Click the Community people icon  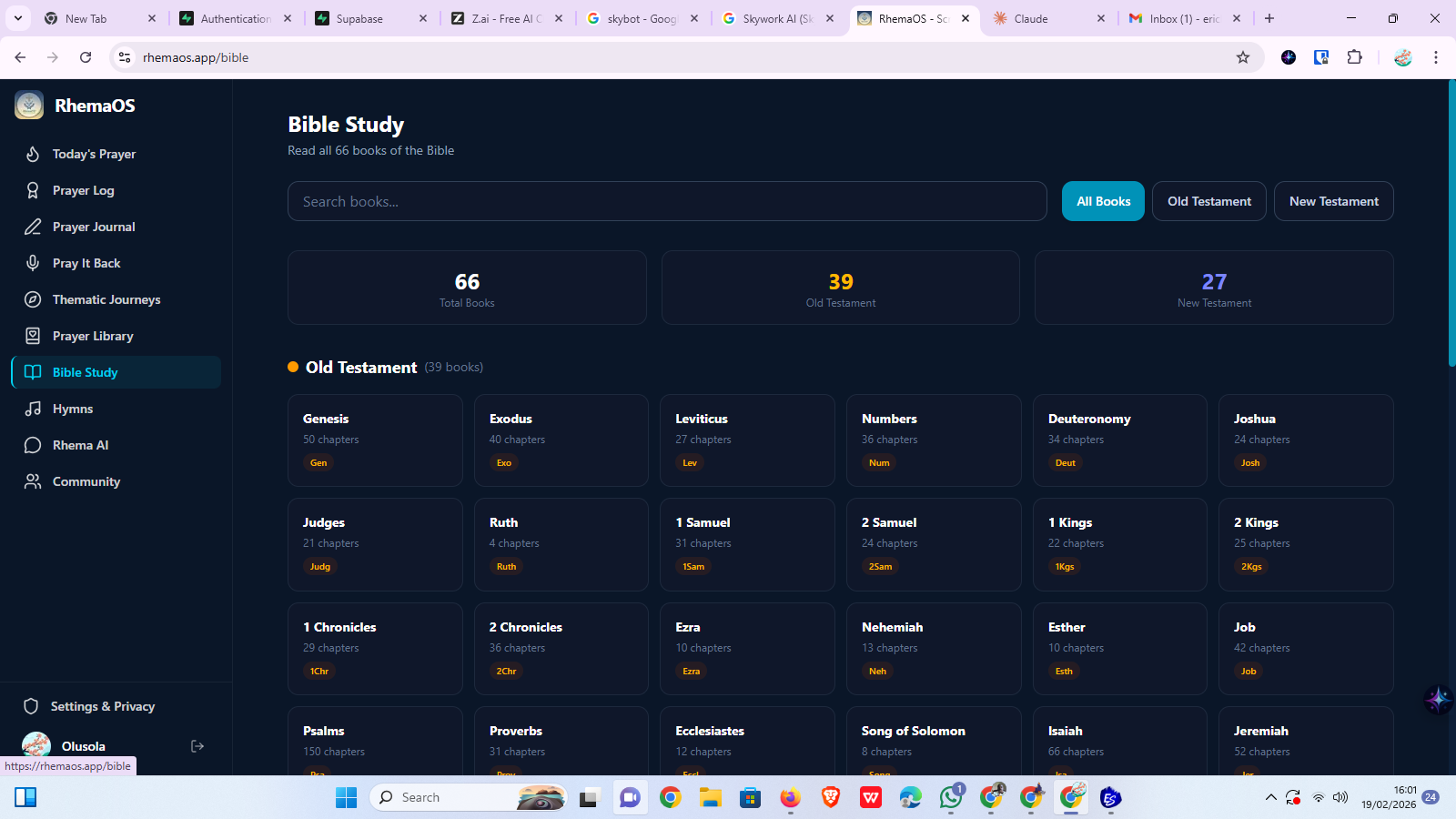(33, 481)
